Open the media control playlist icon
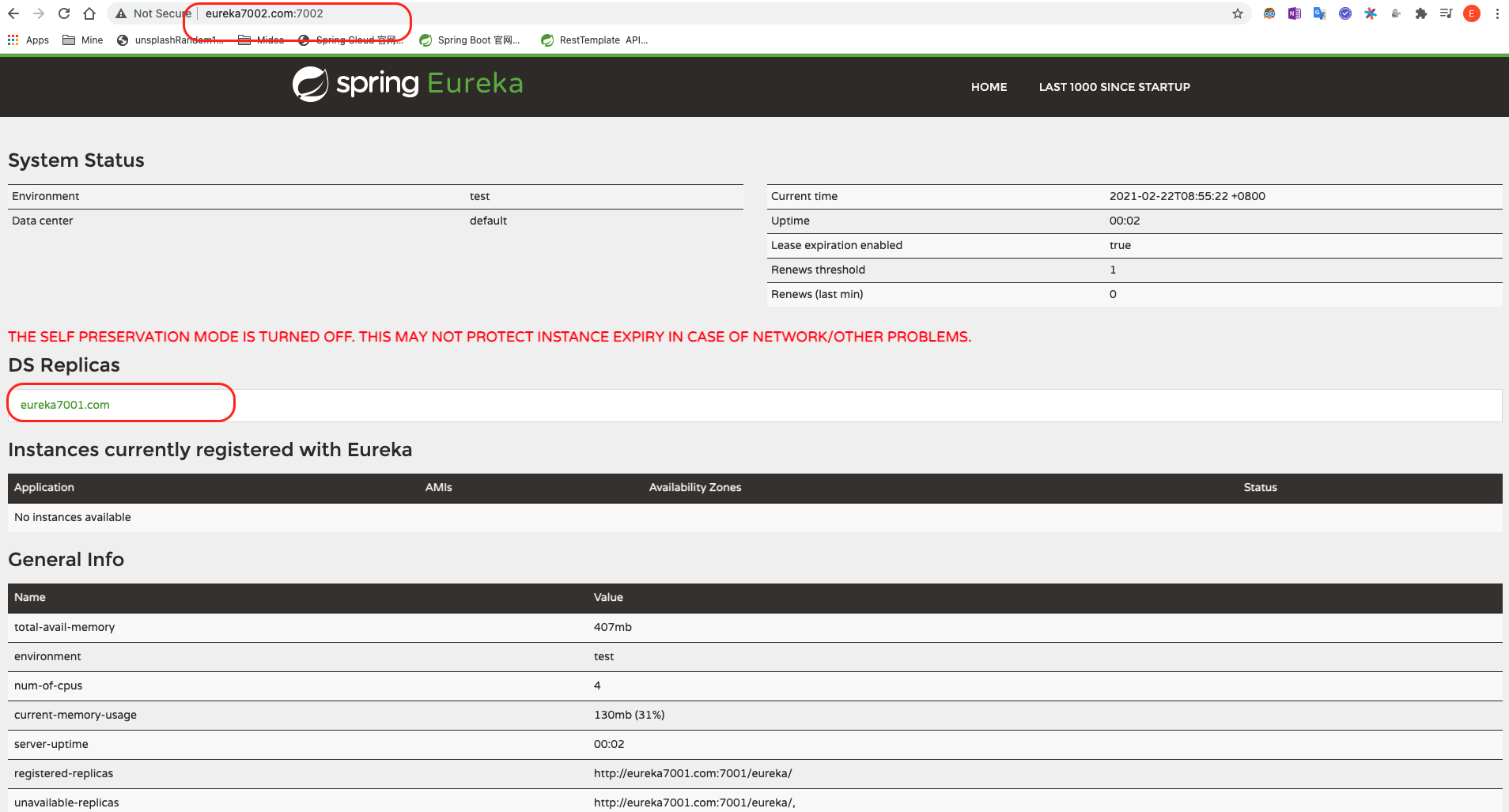The height and width of the screenshot is (812, 1509). (1447, 13)
